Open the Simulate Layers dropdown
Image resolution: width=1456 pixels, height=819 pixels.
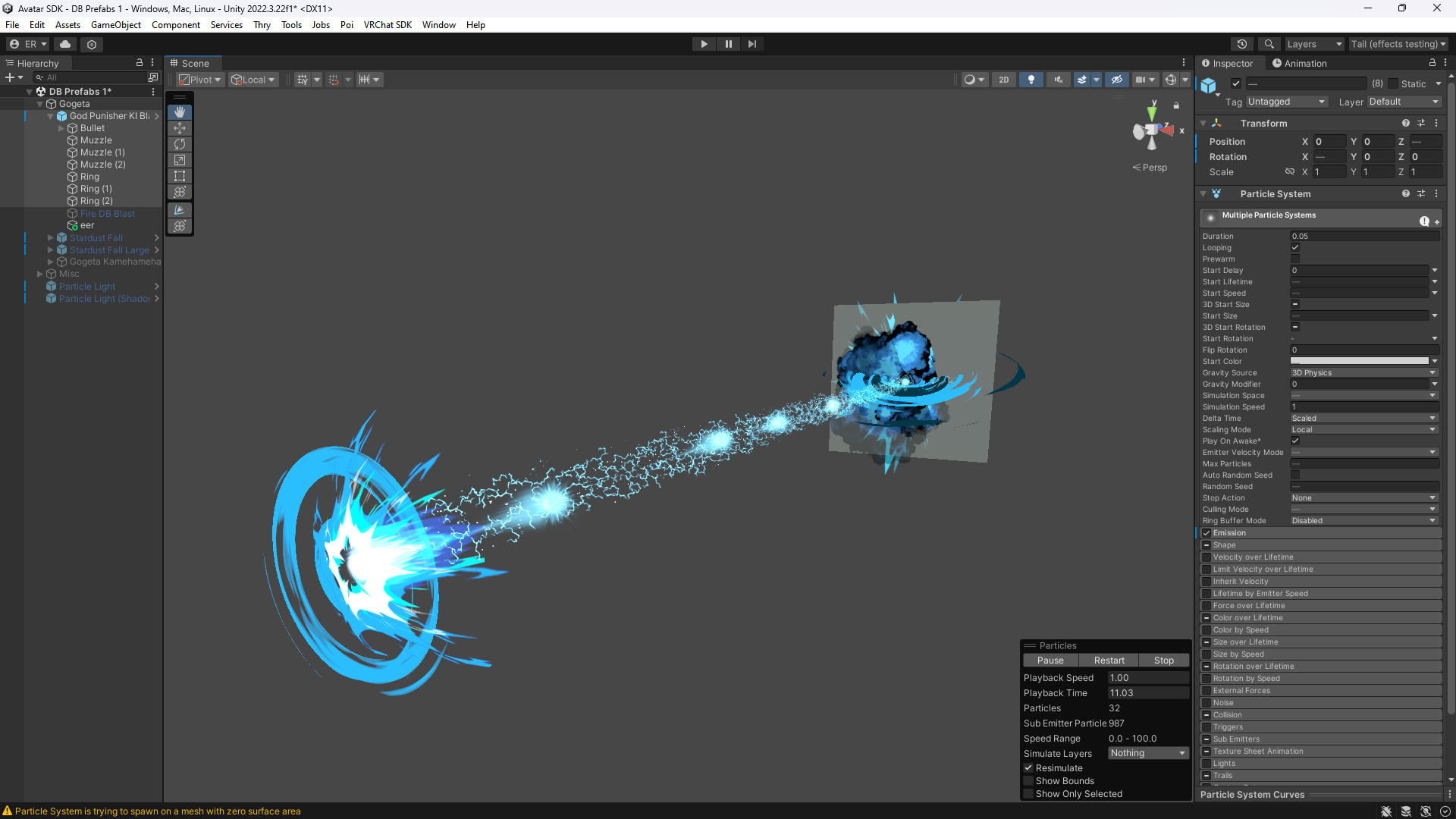coord(1147,753)
